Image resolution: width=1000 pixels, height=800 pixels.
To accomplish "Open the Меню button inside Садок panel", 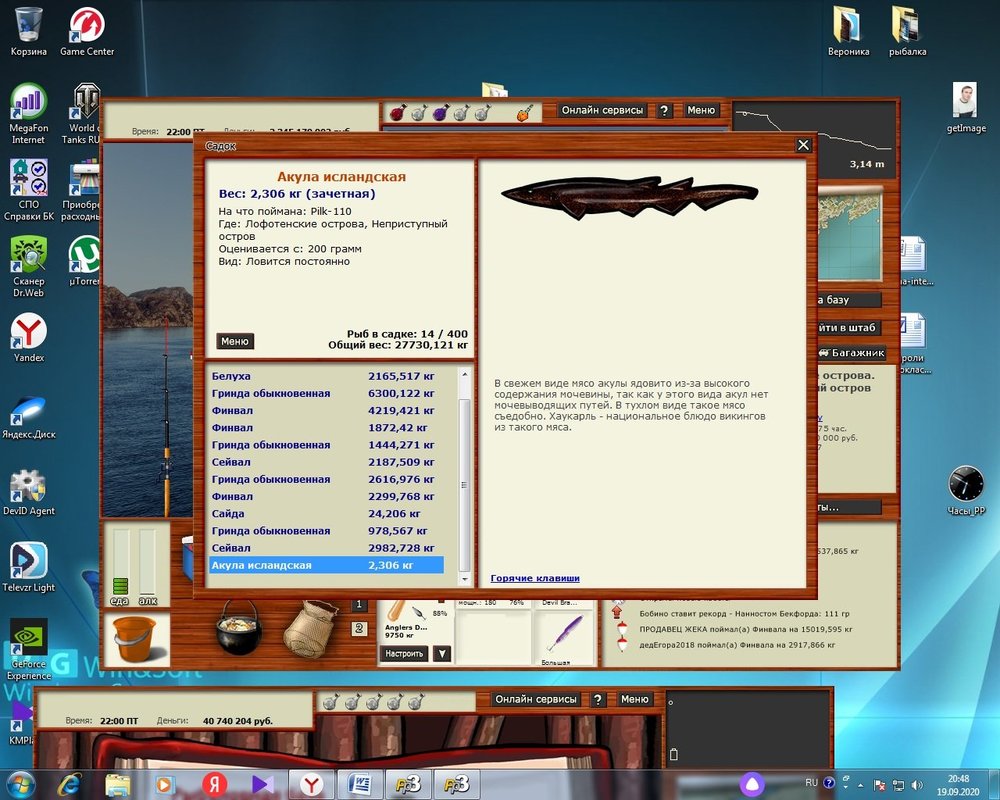I will pos(235,342).
